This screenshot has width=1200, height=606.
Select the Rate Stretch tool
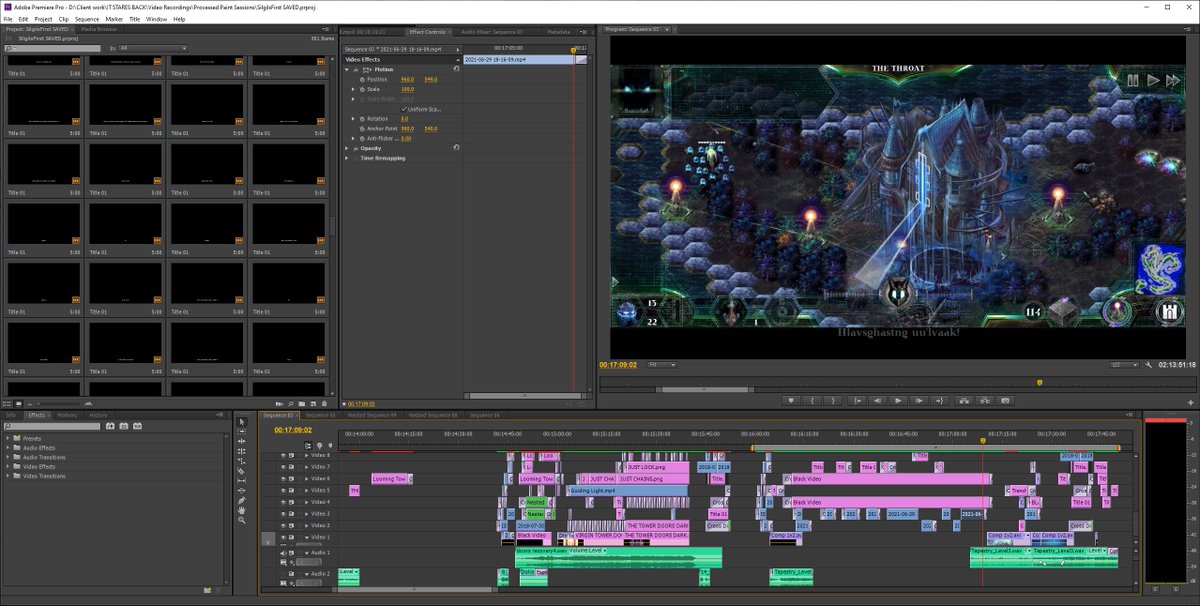point(242,462)
